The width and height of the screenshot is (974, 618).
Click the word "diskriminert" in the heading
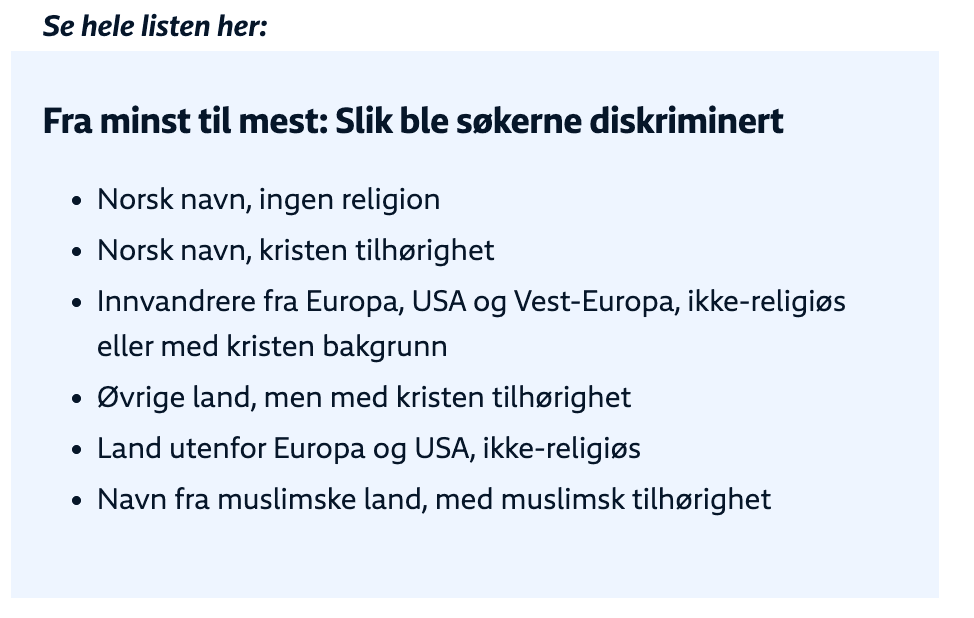pyautogui.click(x=686, y=120)
